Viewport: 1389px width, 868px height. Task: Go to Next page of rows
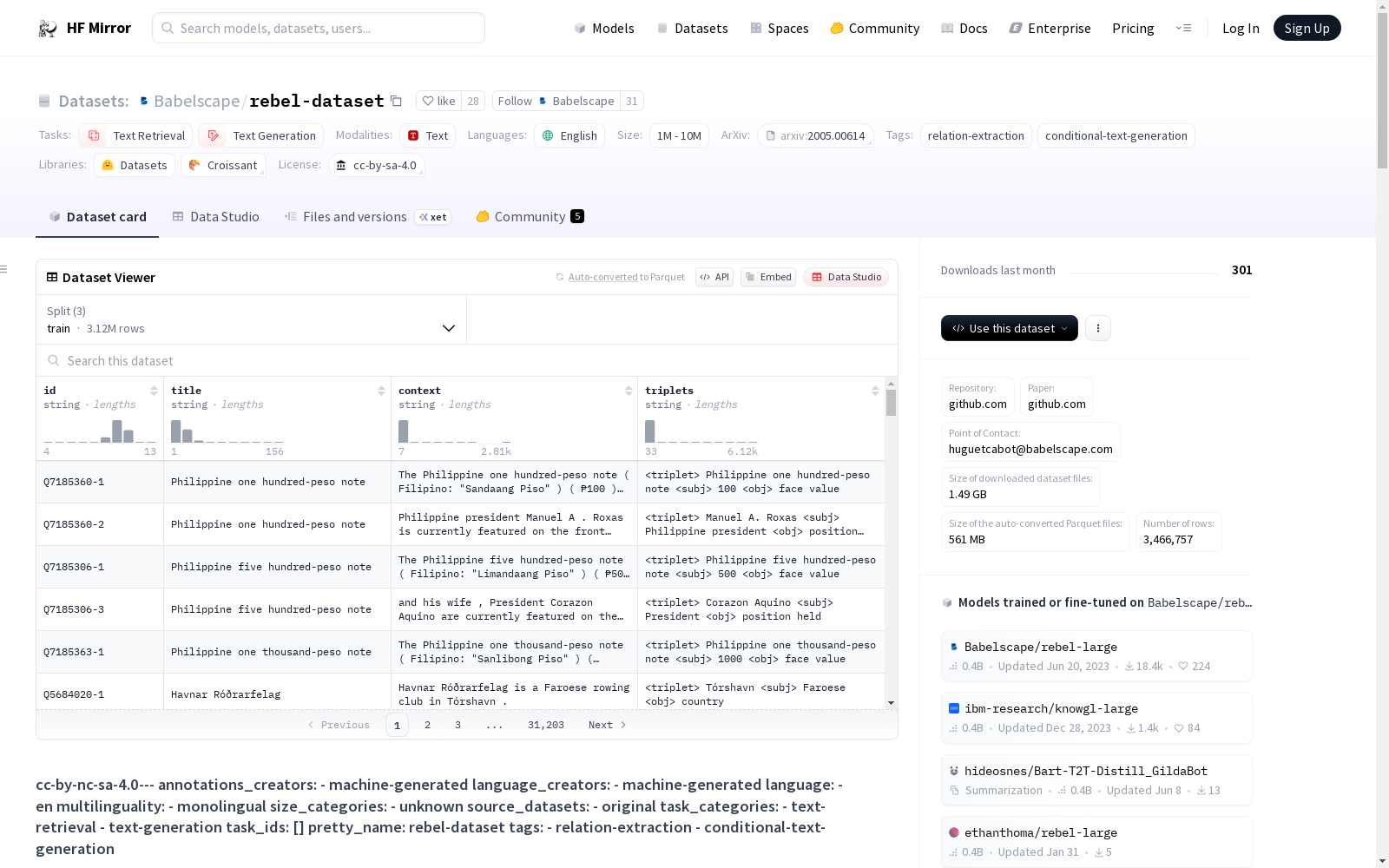tap(608, 725)
